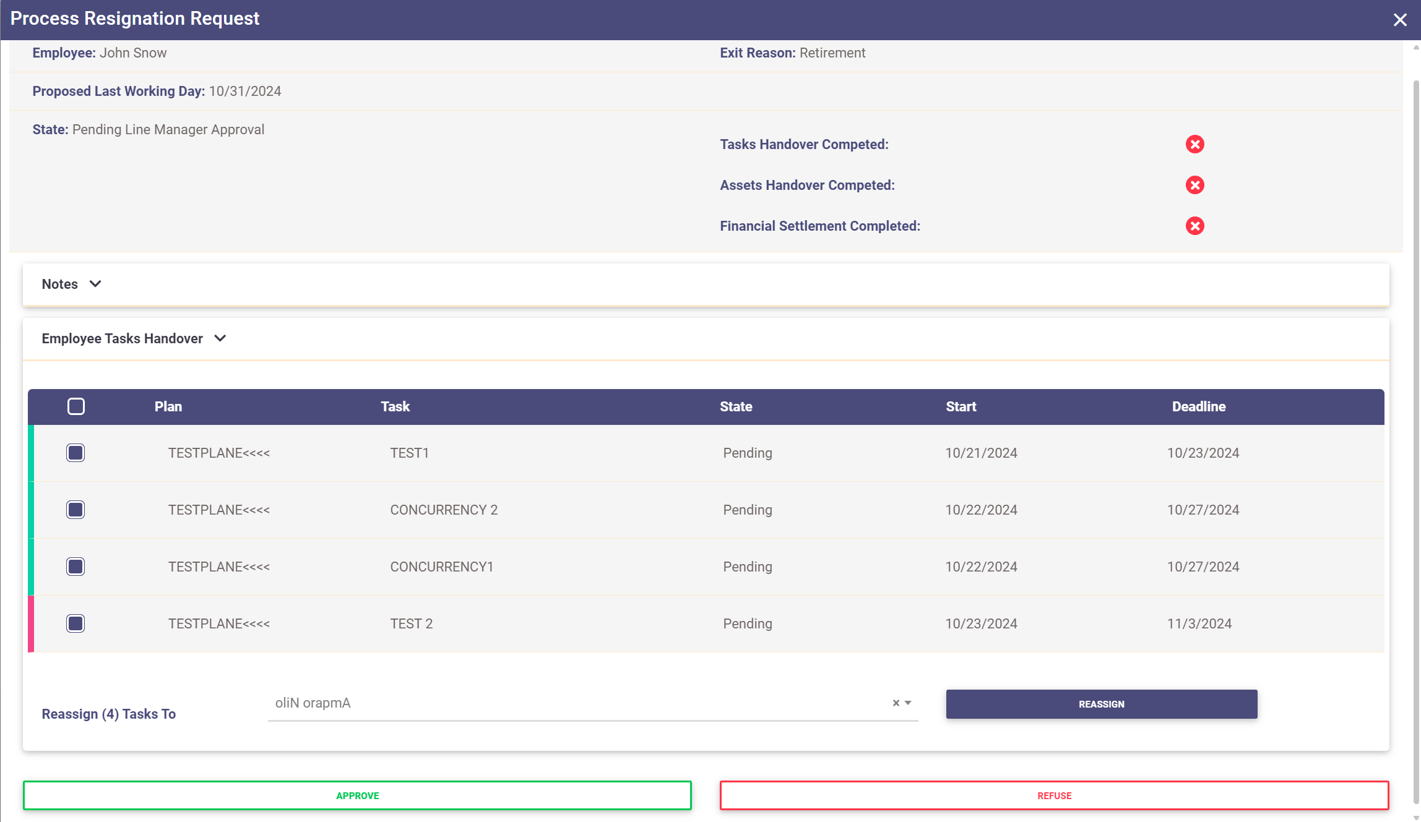Sort by the Deadline column header
1421x822 pixels.
point(1198,407)
